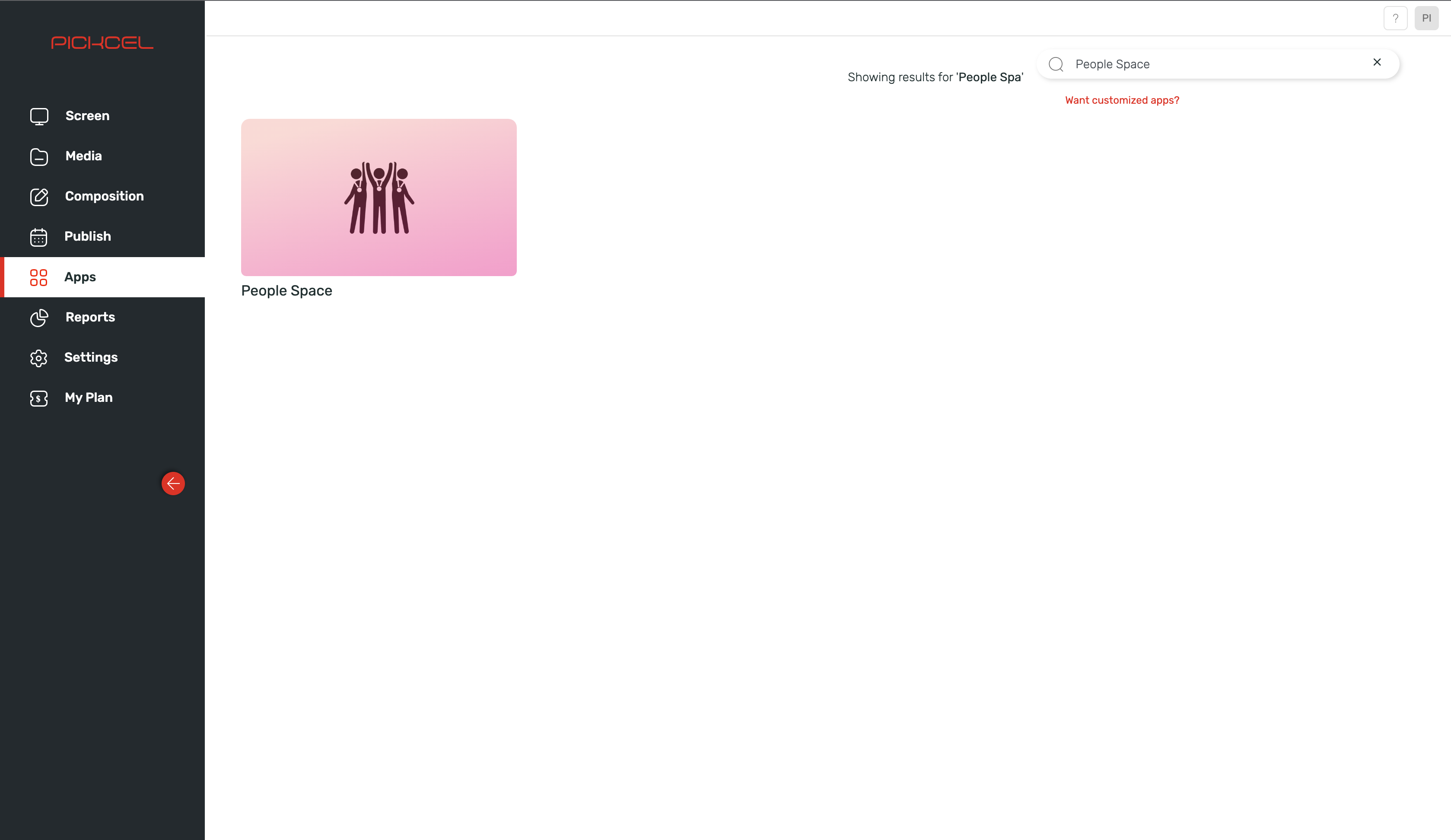This screenshot has height=840, width=1451.
Task: Focus the People Space search field
Action: pos(1218,64)
